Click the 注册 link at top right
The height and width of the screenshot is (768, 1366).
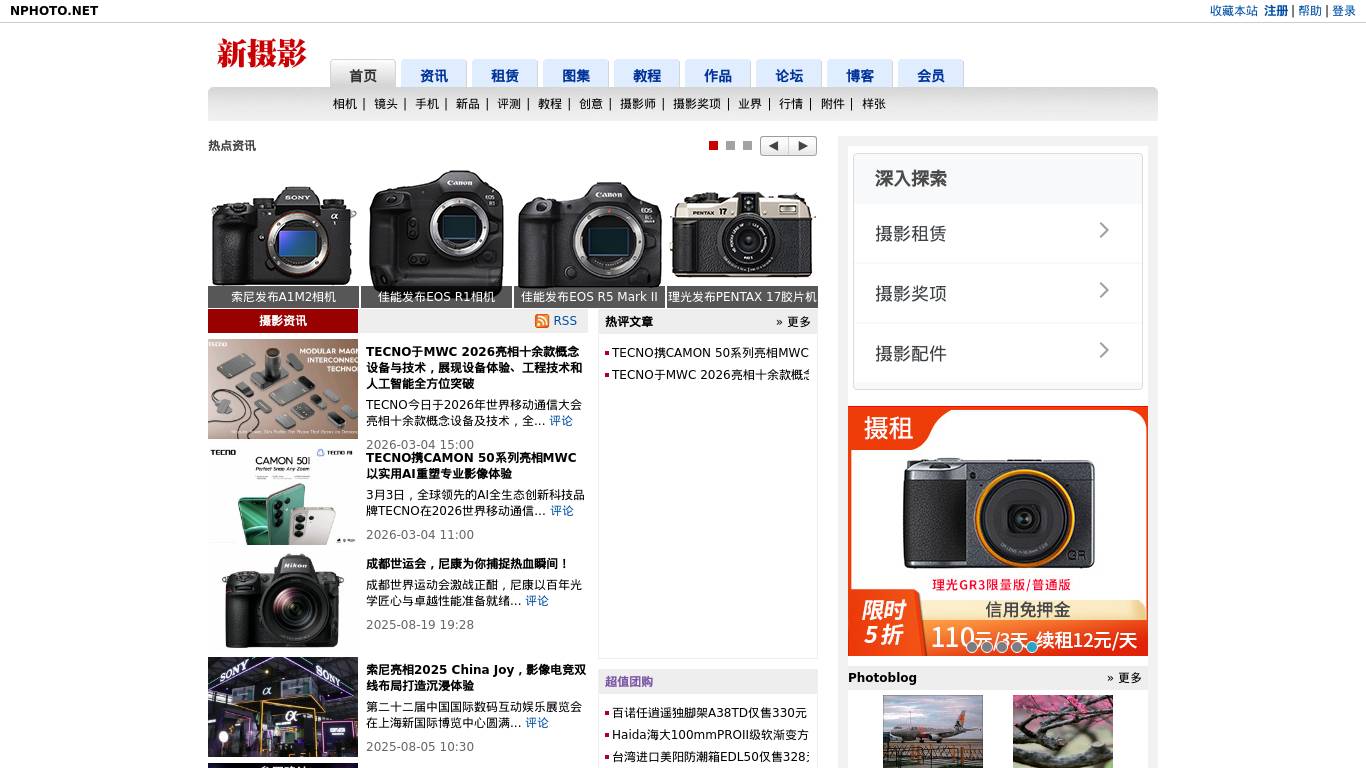click(x=1276, y=11)
